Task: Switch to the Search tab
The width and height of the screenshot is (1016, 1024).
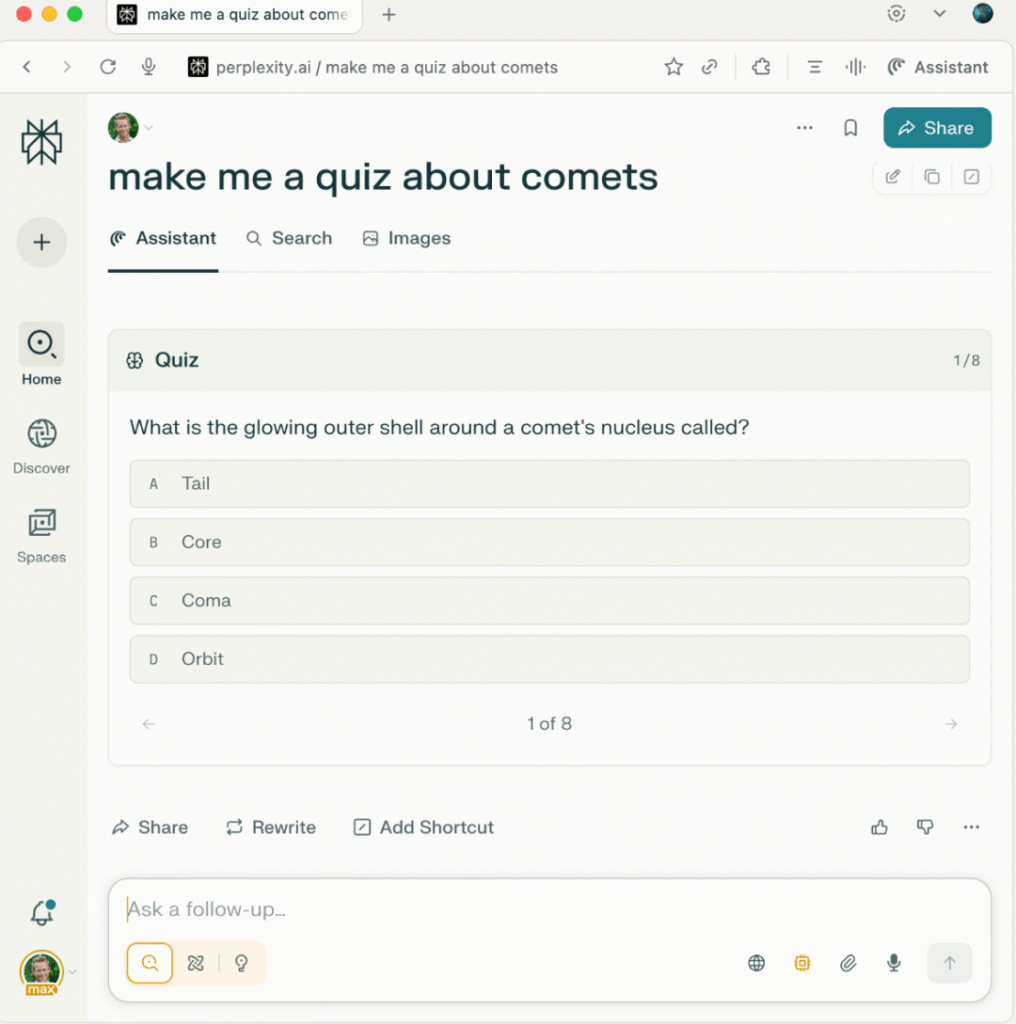Action: [289, 238]
